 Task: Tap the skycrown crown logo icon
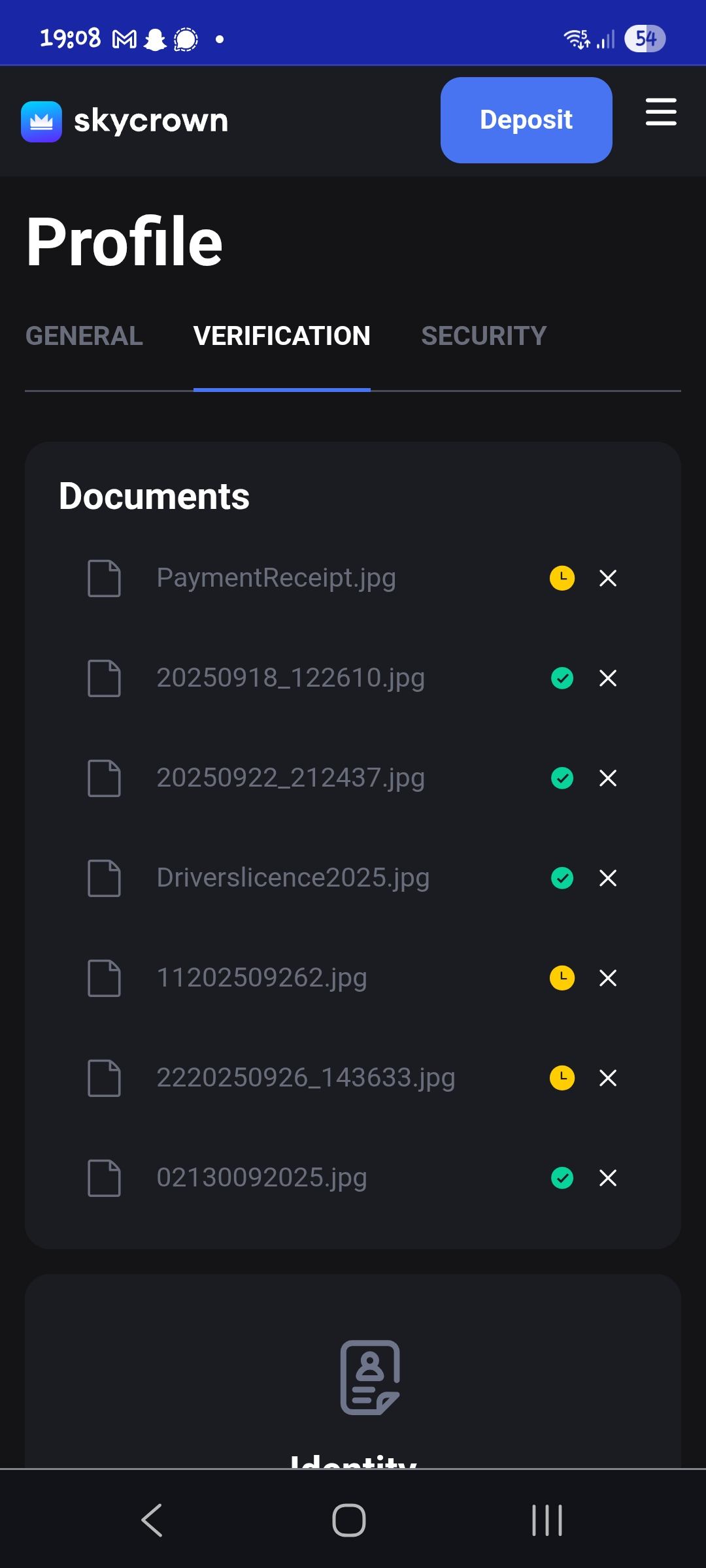[41, 122]
